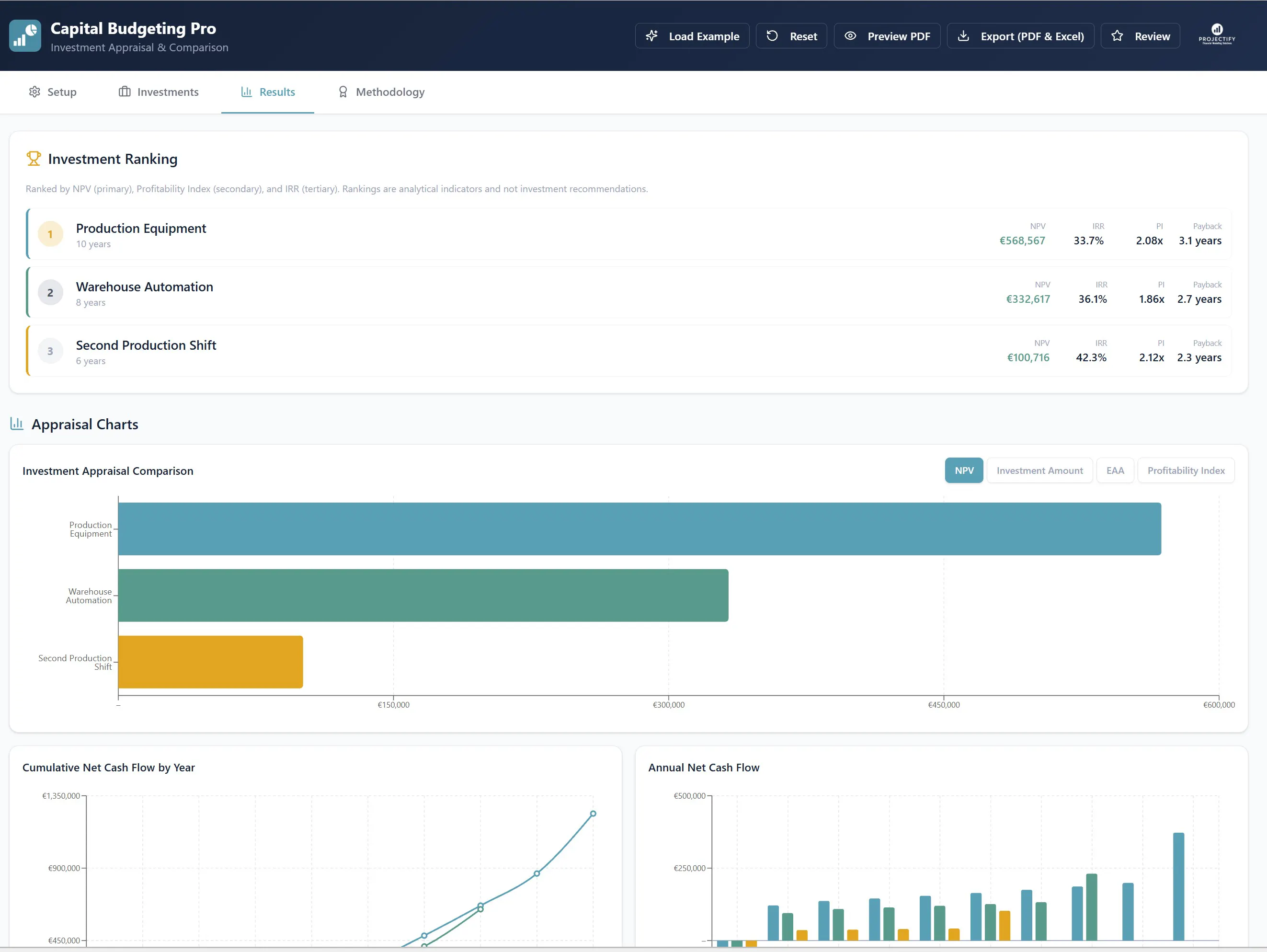
Task: Click the gear icon beside Setup
Action: click(x=34, y=92)
